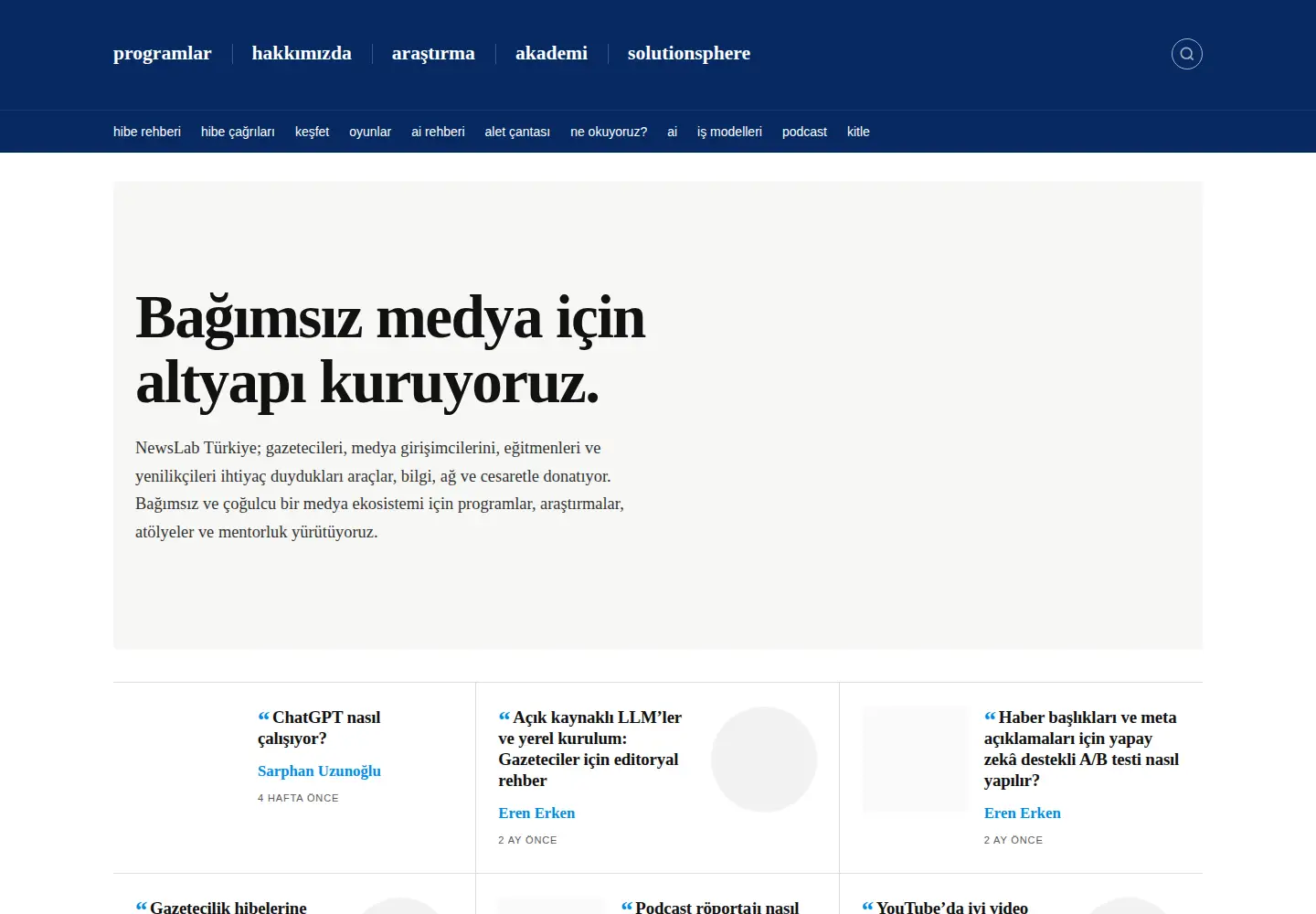This screenshot has width=1316, height=914.
Task: Click '2 AY ÖNCE' under A/B testi article
Action: coord(1013,840)
